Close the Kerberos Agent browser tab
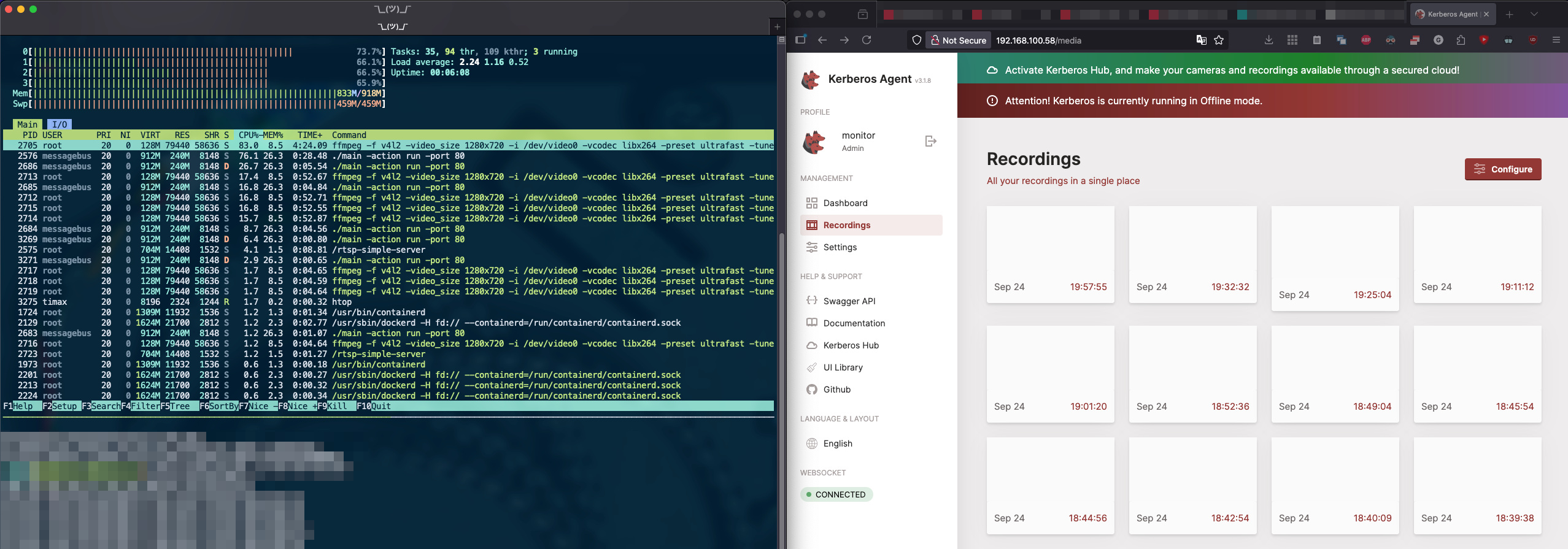The image size is (1568, 549). (1486, 14)
